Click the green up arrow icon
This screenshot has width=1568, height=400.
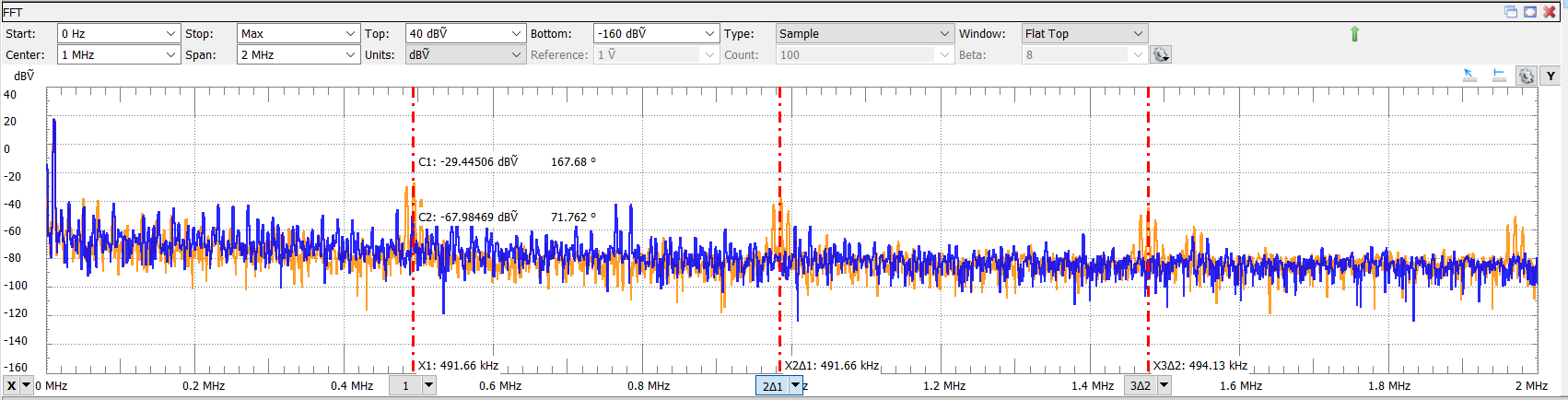point(1354,34)
